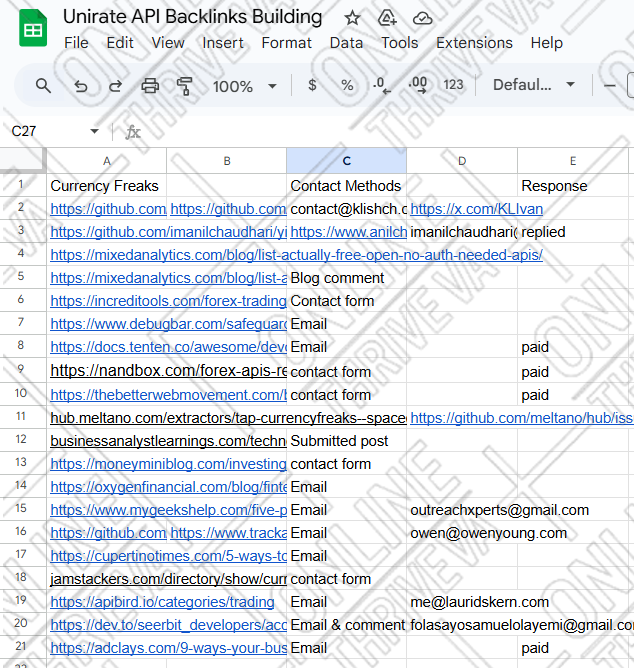Open more number formats 123
The image size is (634, 668).
click(x=453, y=85)
